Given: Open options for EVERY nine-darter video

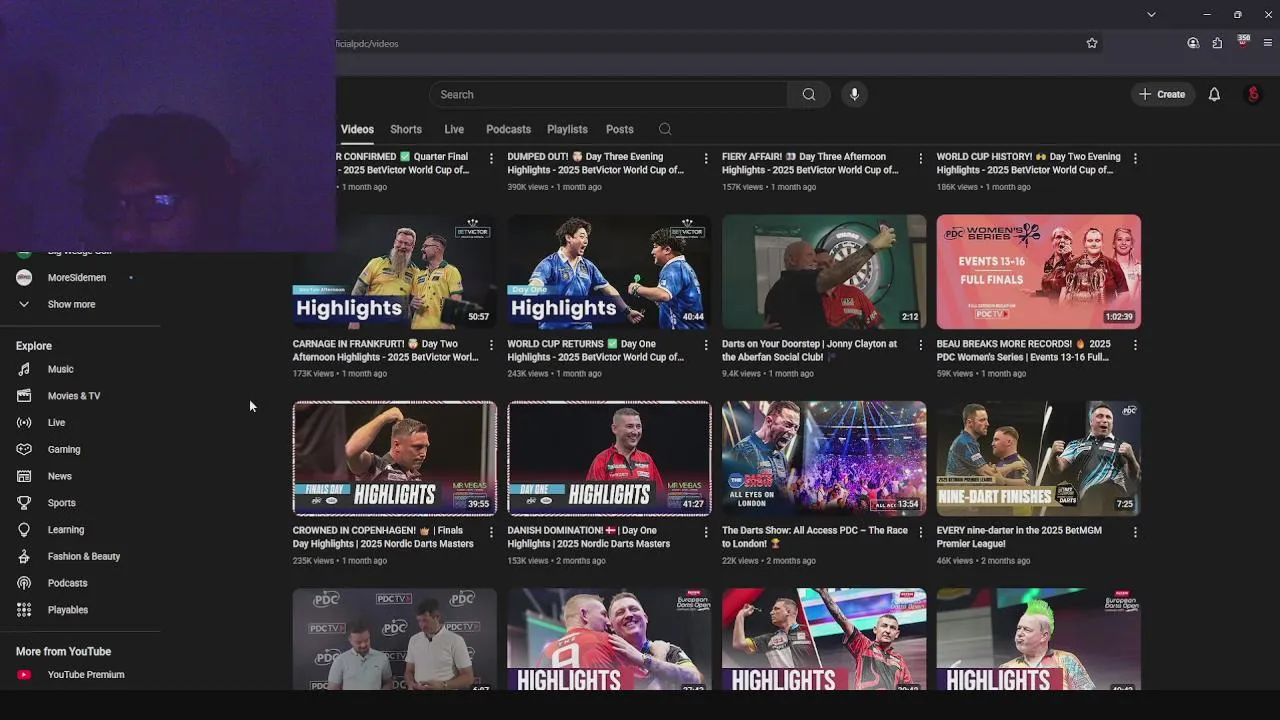Looking at the screenshot, I should (x=1135, y=532).
